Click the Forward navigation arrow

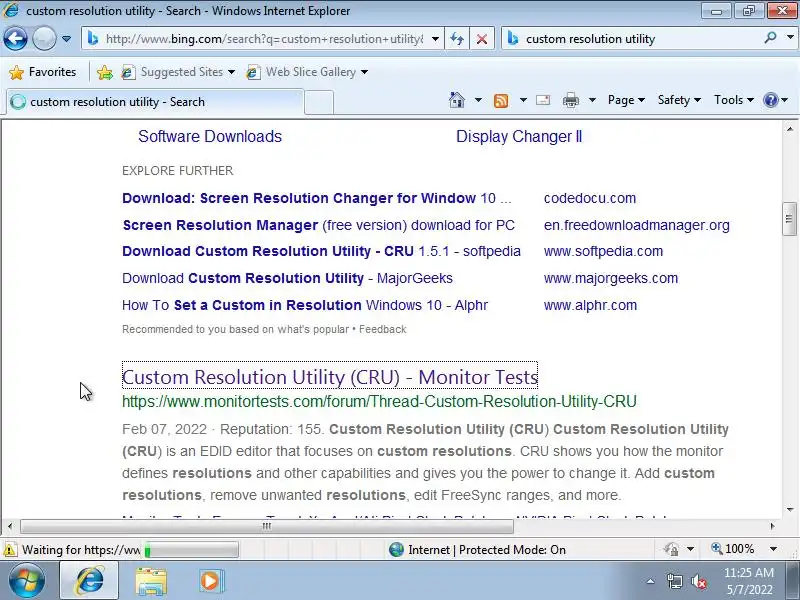pos(44,38)
